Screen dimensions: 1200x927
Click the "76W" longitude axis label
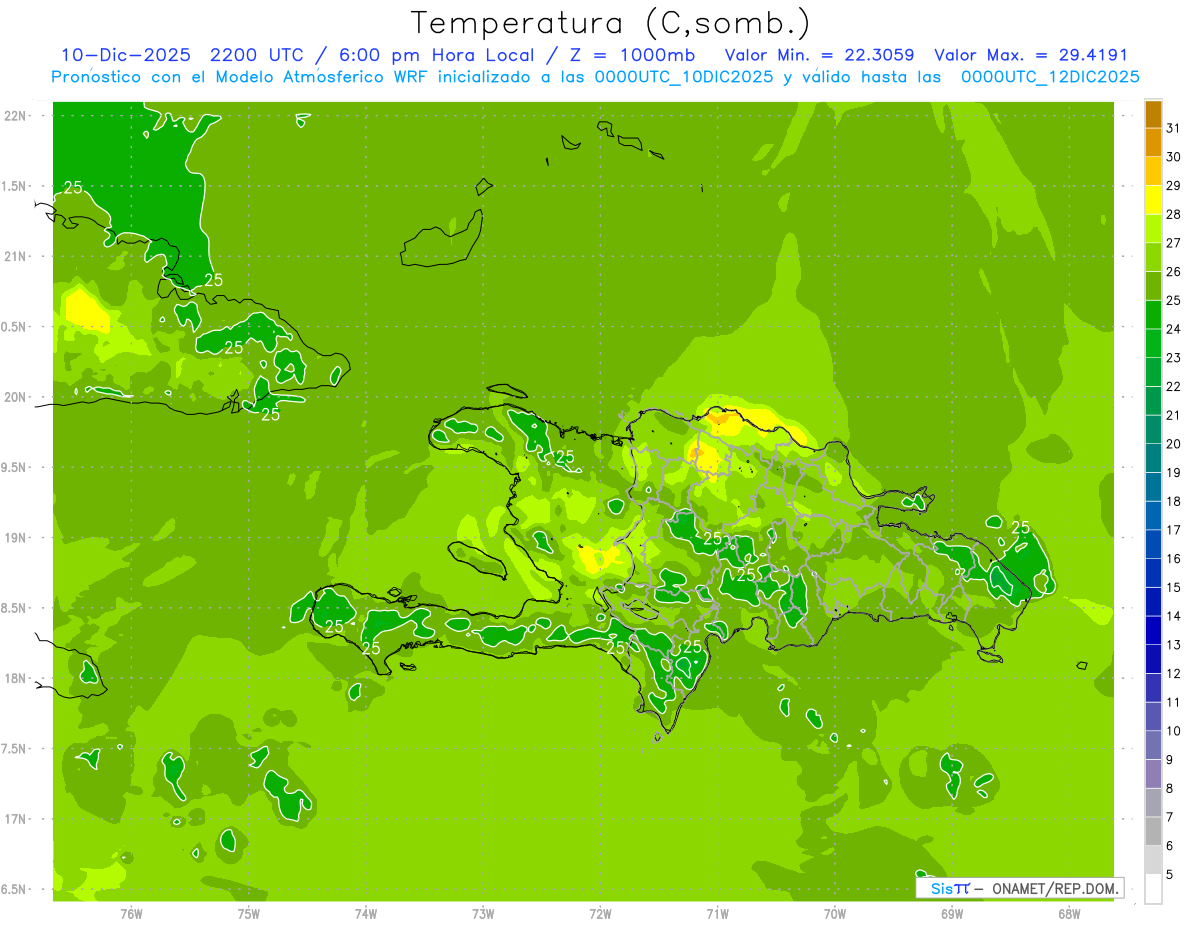coord(131,914)
